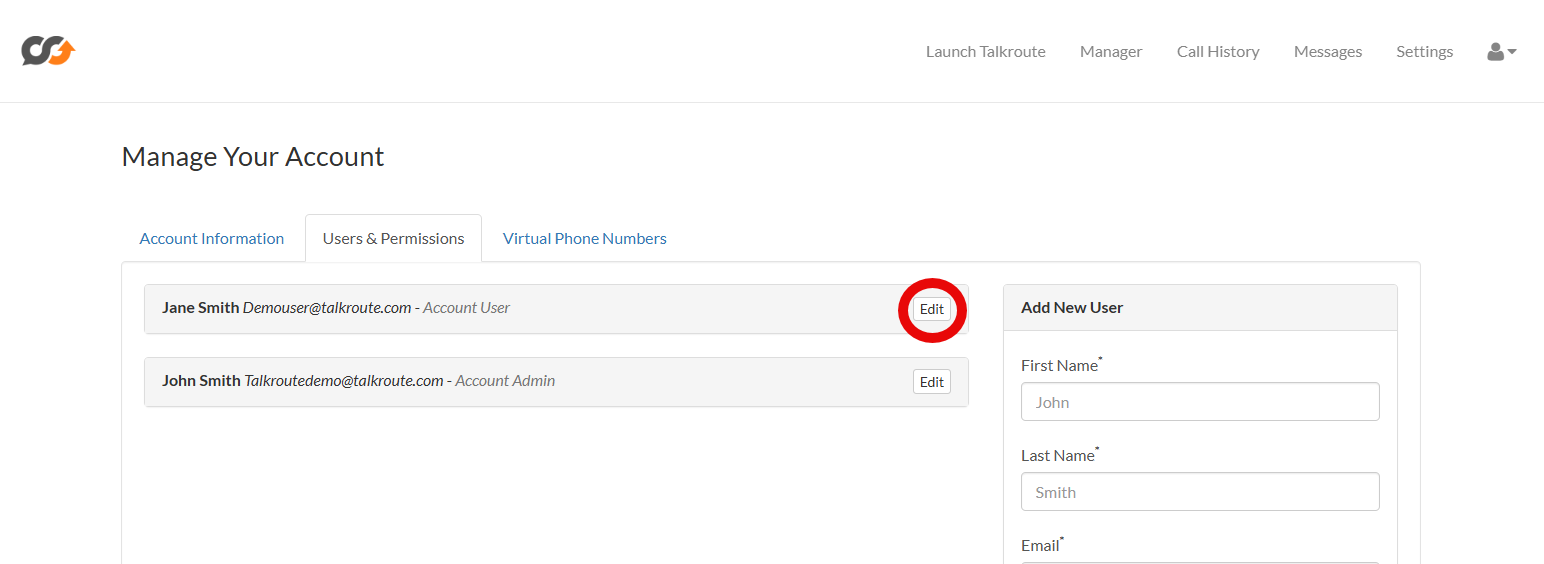1544x564 pixels.
Task: Click the Talkroute logo icon
Action: click(48, 51)
